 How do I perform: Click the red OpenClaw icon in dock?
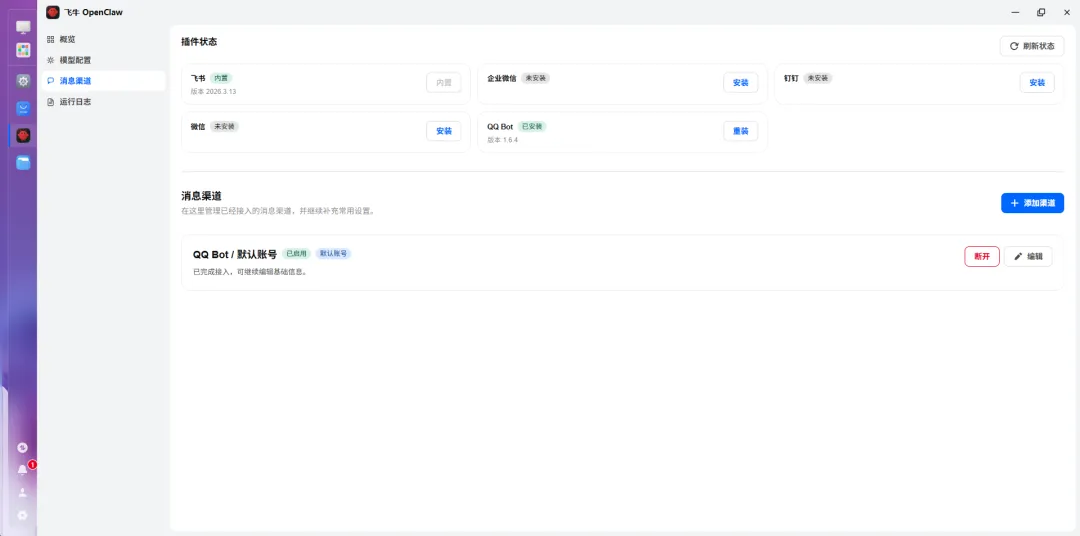click(23, 135)
